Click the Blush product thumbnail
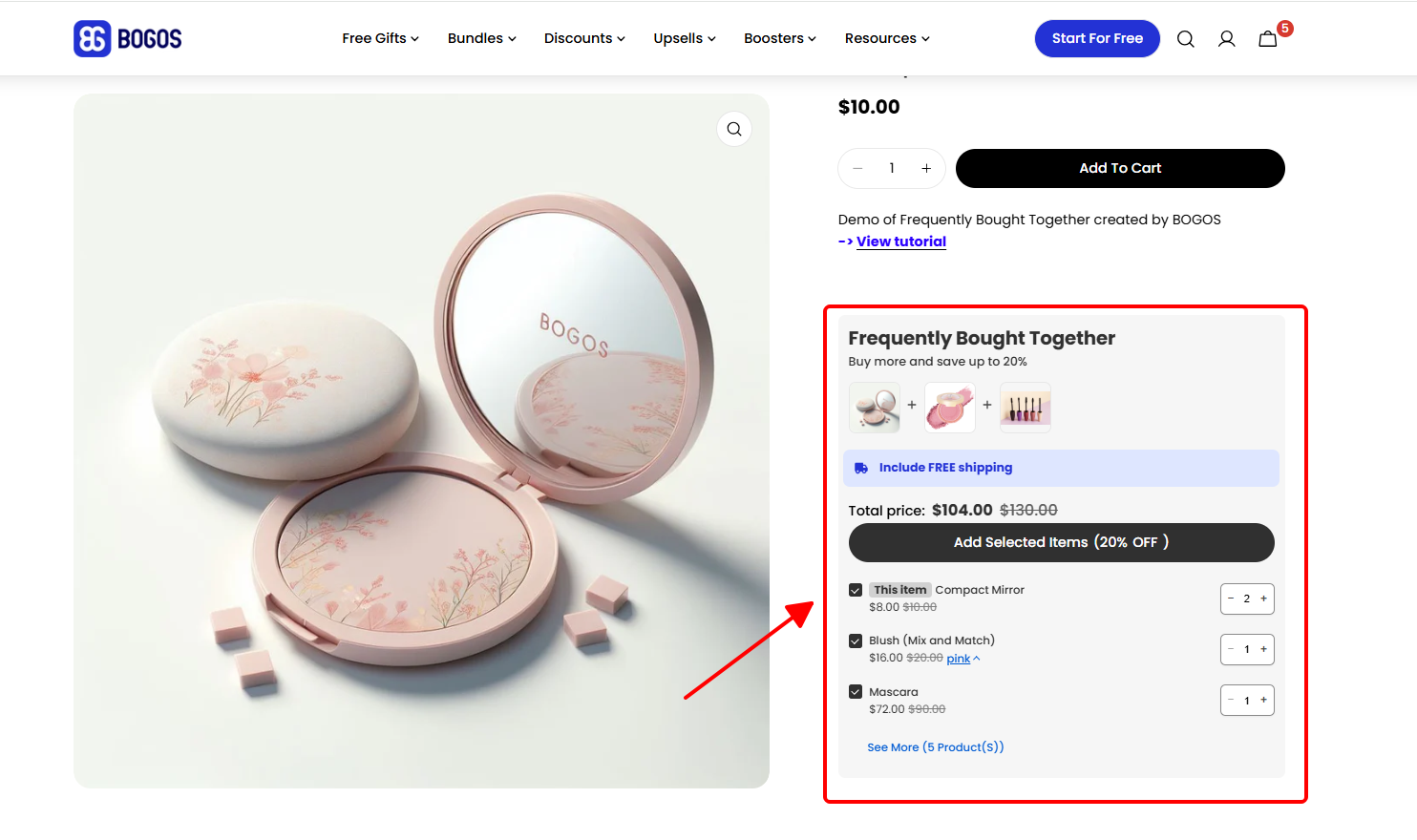Screen dimensions: 1417x840 pos(949,407)
